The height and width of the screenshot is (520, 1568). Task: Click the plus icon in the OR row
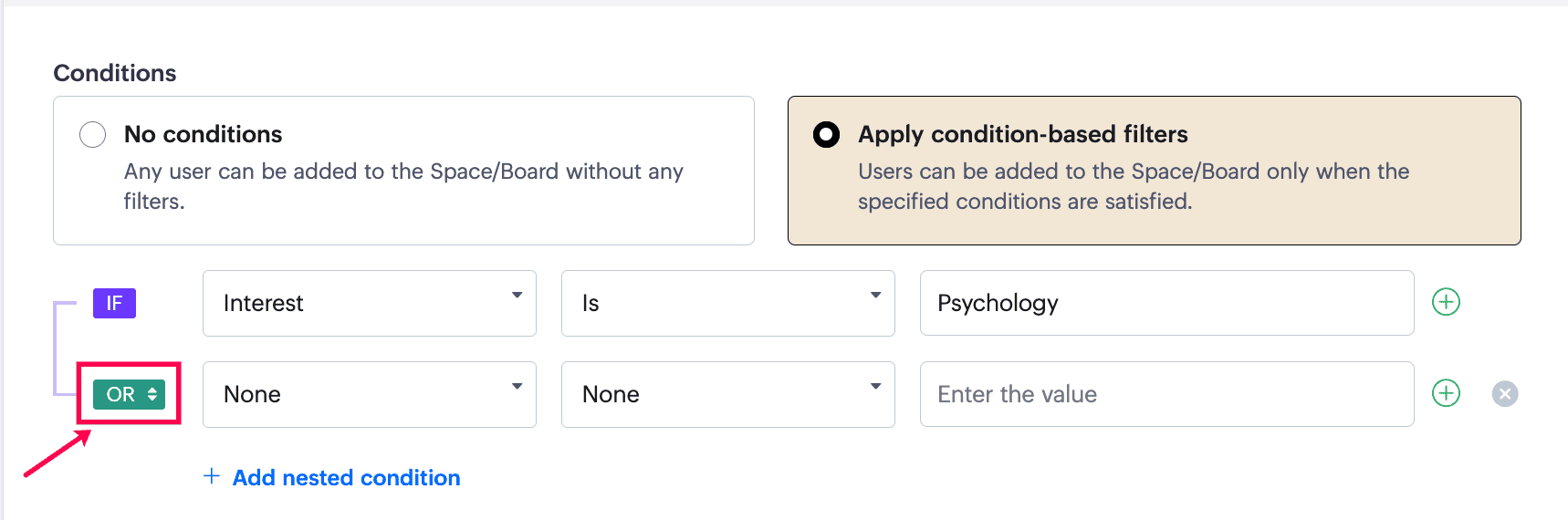[x=1446, y=393]
